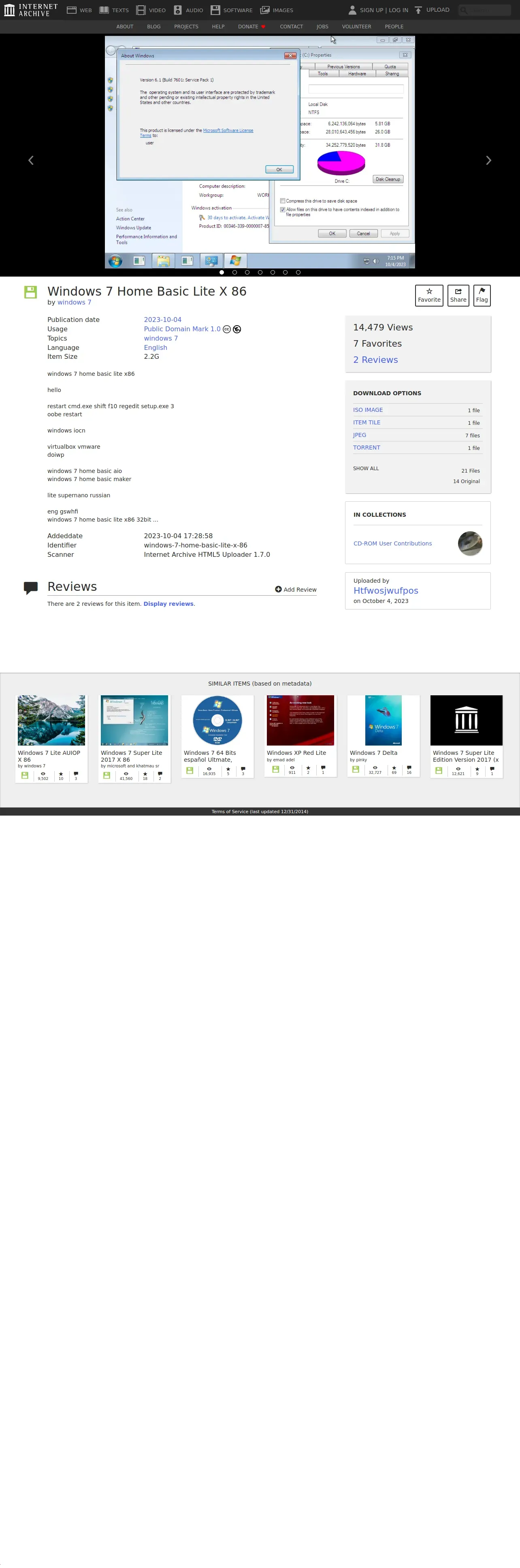520x1568 pixels.
Task: Click the Creative Commons icon
Action: coord(226,329)
